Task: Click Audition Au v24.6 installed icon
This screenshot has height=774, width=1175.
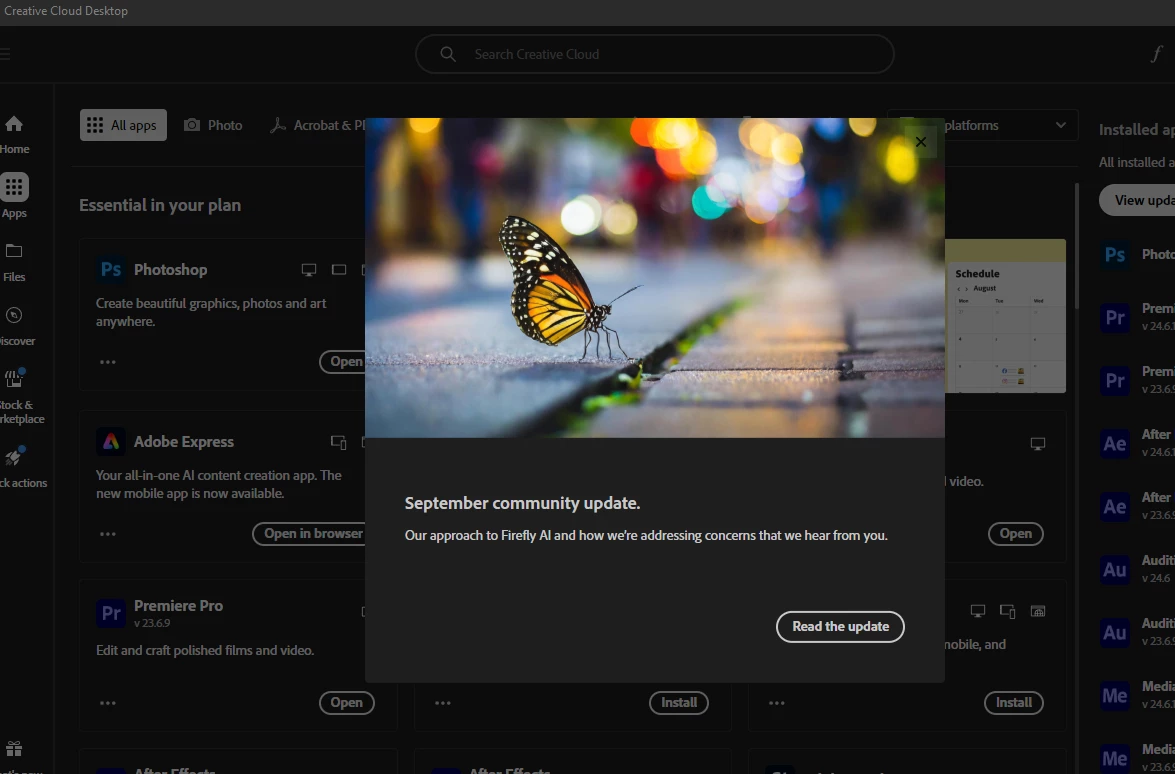Action: point(1114,569)
